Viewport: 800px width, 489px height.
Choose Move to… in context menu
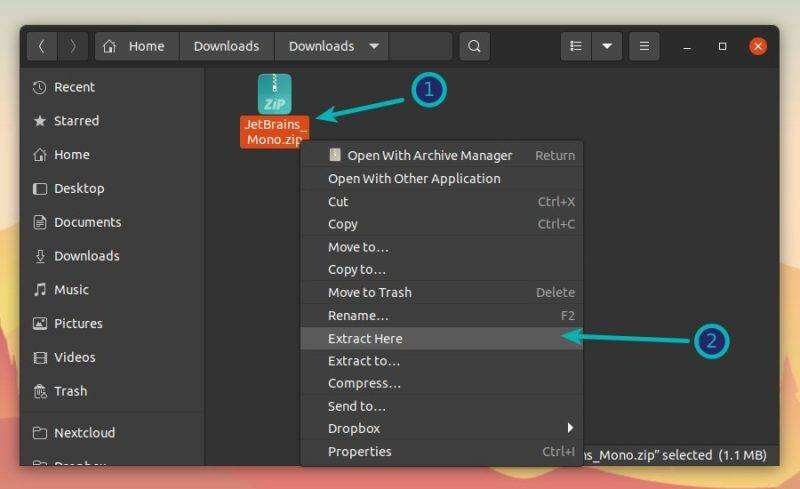441,248
